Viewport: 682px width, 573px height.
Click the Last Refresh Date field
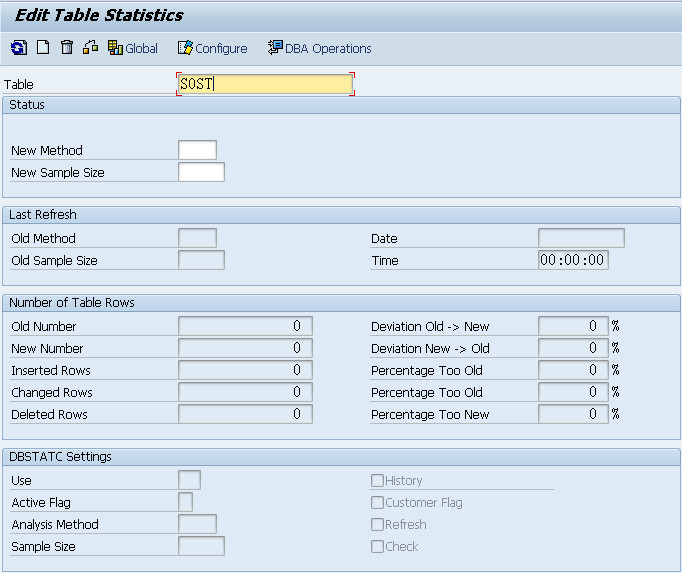582,238
